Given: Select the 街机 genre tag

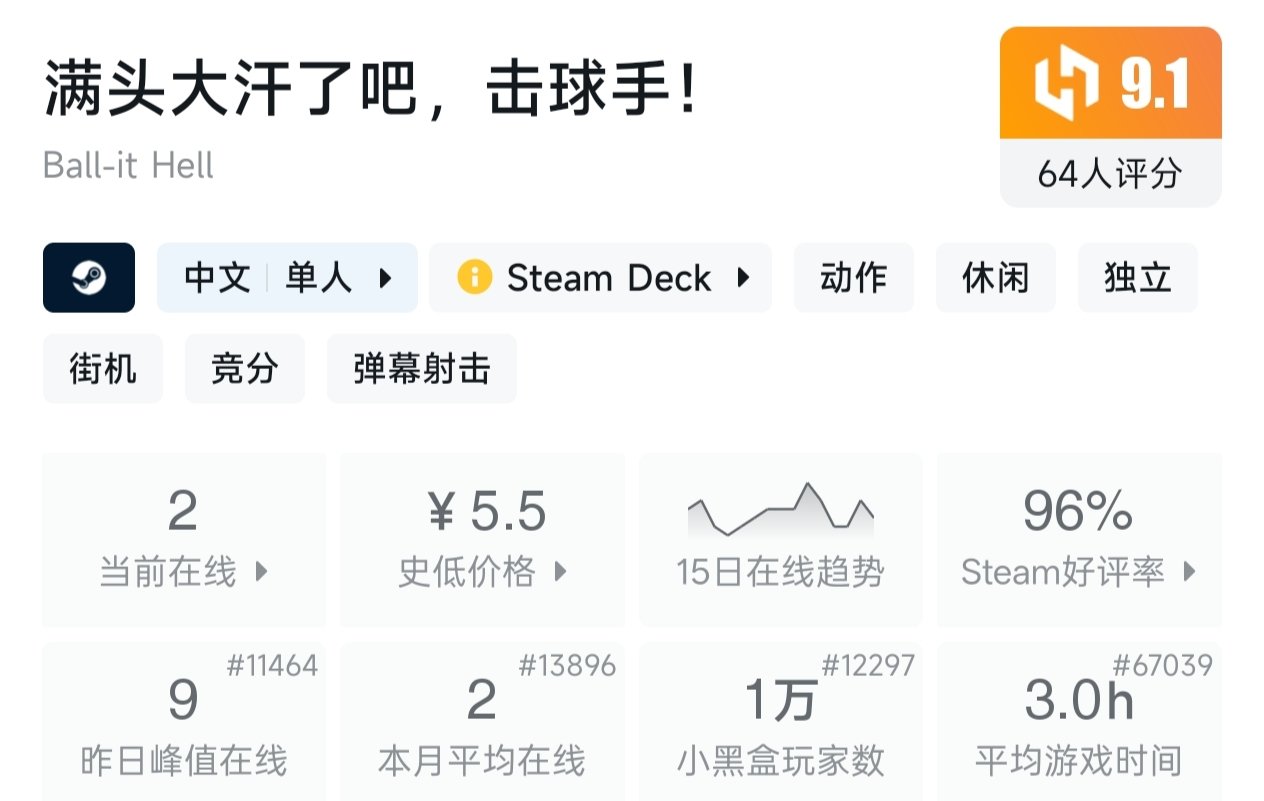Looking at the screenshot, I should [x=102, y=369].
